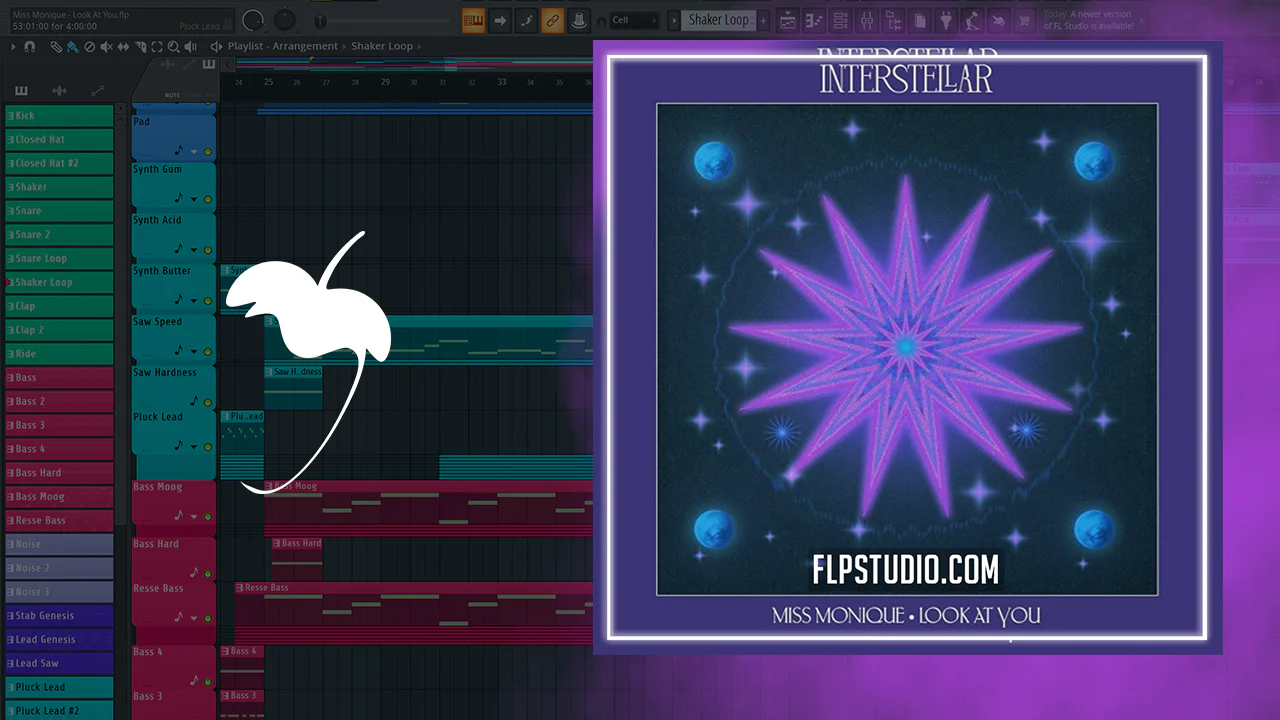The width and height of the screenshot is (1280, 720).
Task: Mute the Saw Speed track
Action: pyautogui.click(x=208, y=352)
